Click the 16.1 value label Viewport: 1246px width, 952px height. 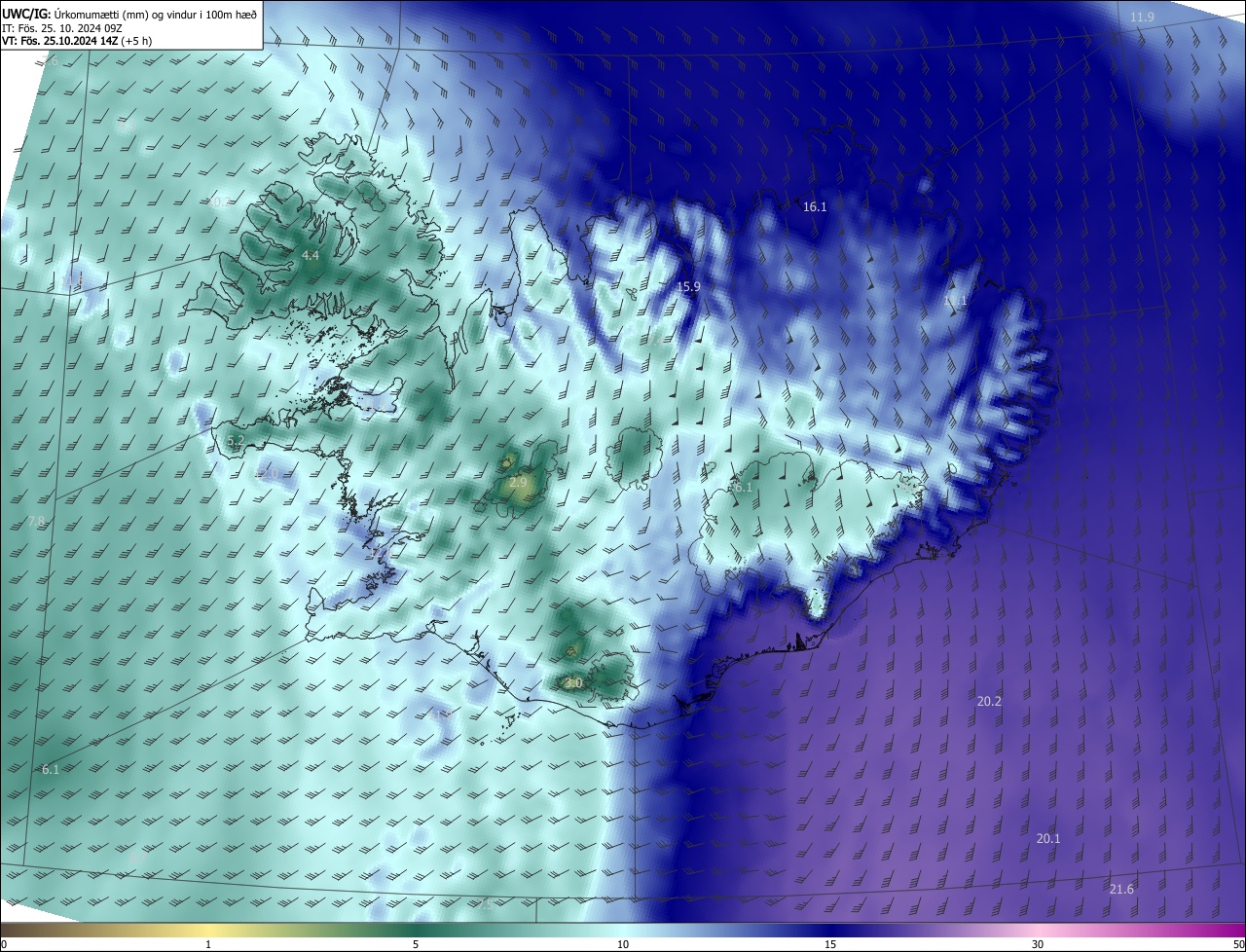point(815,207)
